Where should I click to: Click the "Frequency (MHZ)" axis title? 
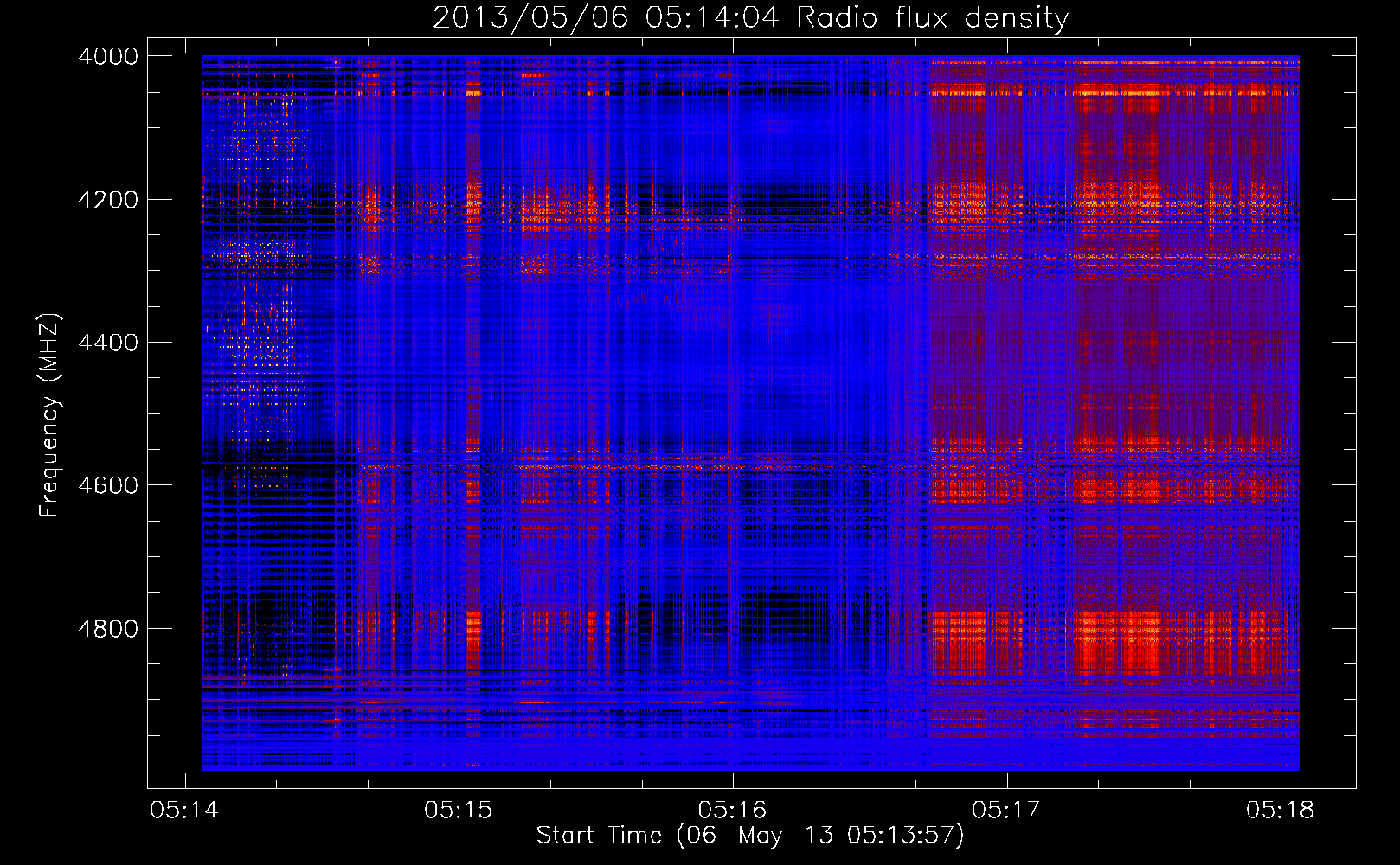click(x=49, y=414)
